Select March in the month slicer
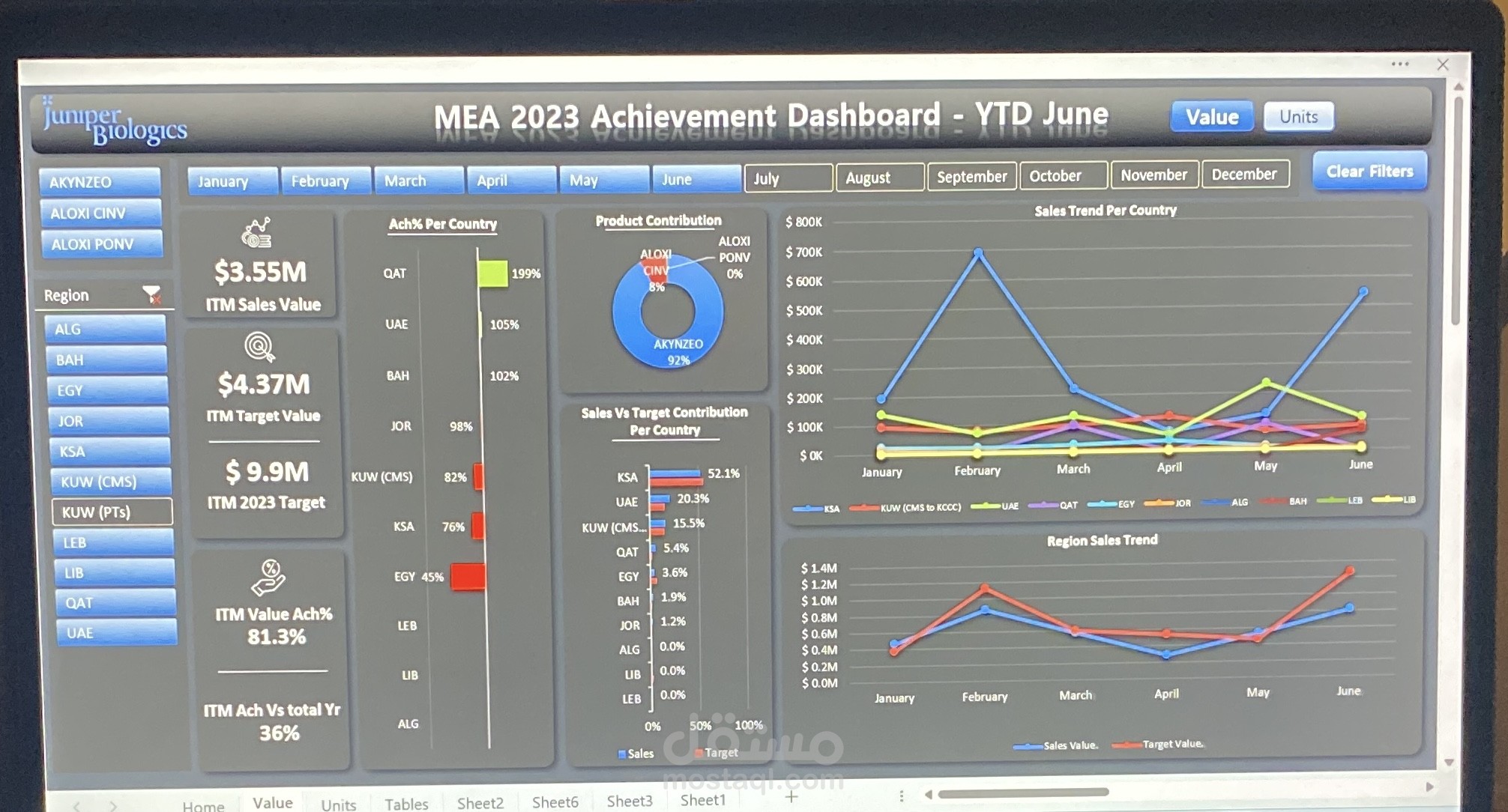 coord(419,181)
